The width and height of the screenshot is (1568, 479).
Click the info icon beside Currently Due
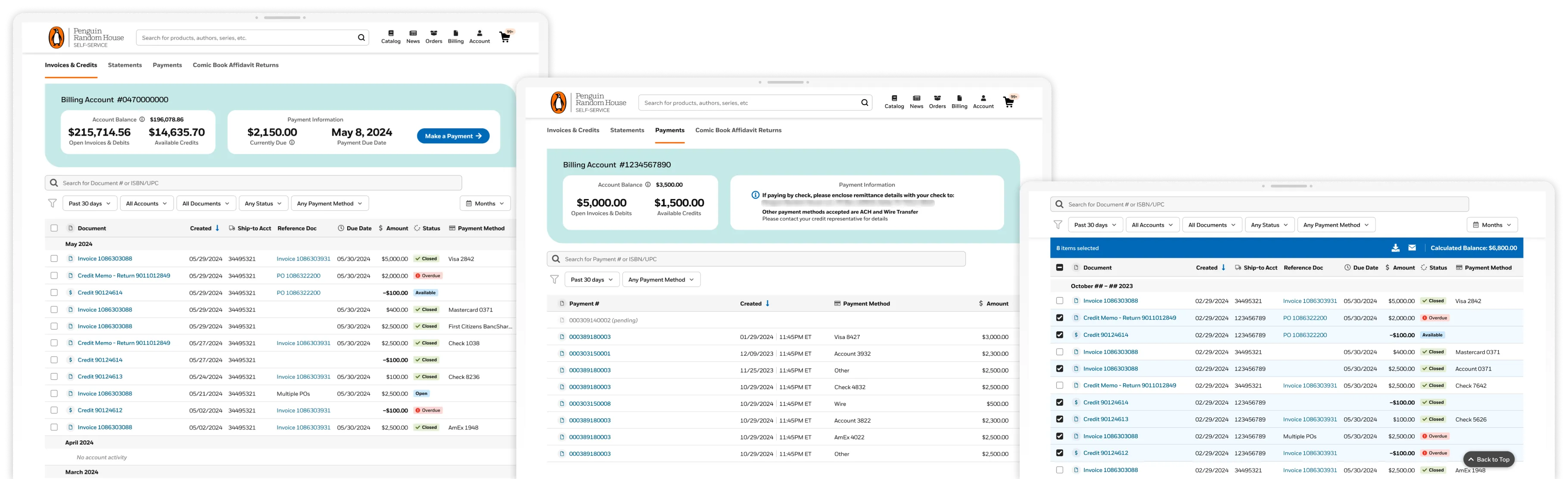(292, 143)
